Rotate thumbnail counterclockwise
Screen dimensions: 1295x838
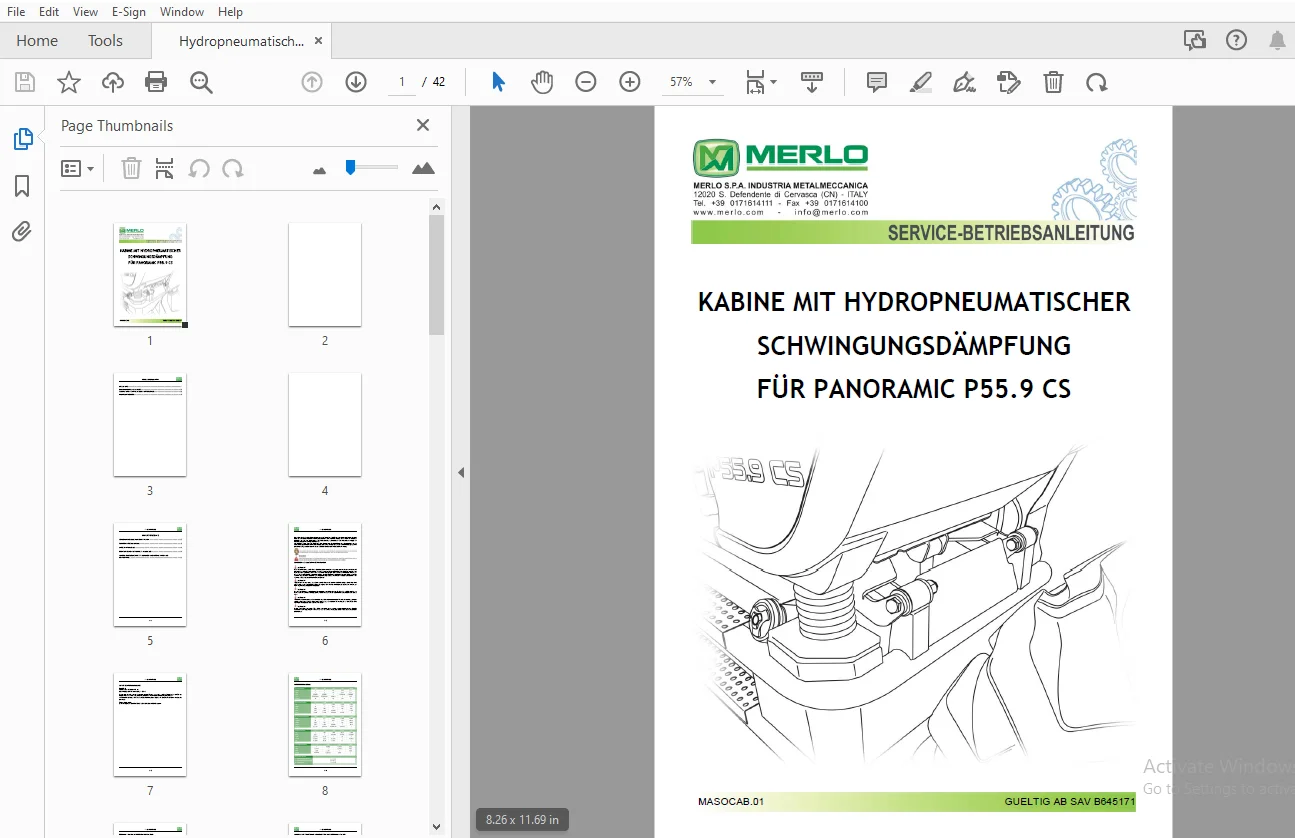coord(199,168)
